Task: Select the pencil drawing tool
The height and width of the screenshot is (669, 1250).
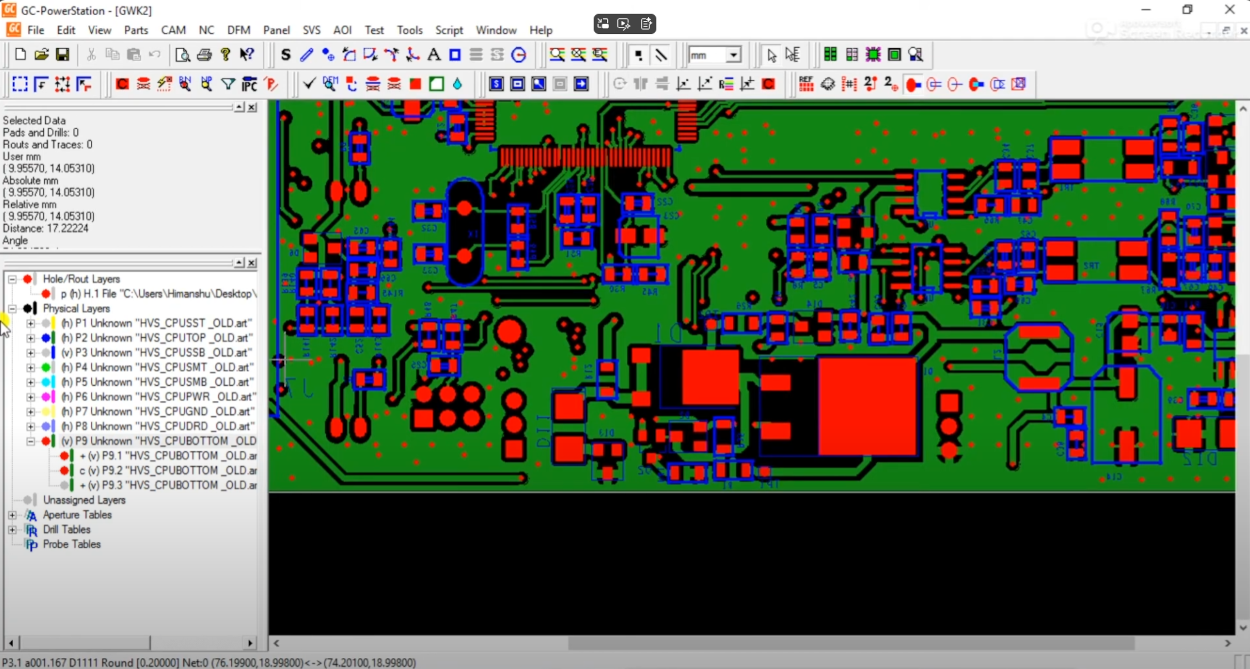Action: point(307,55)
